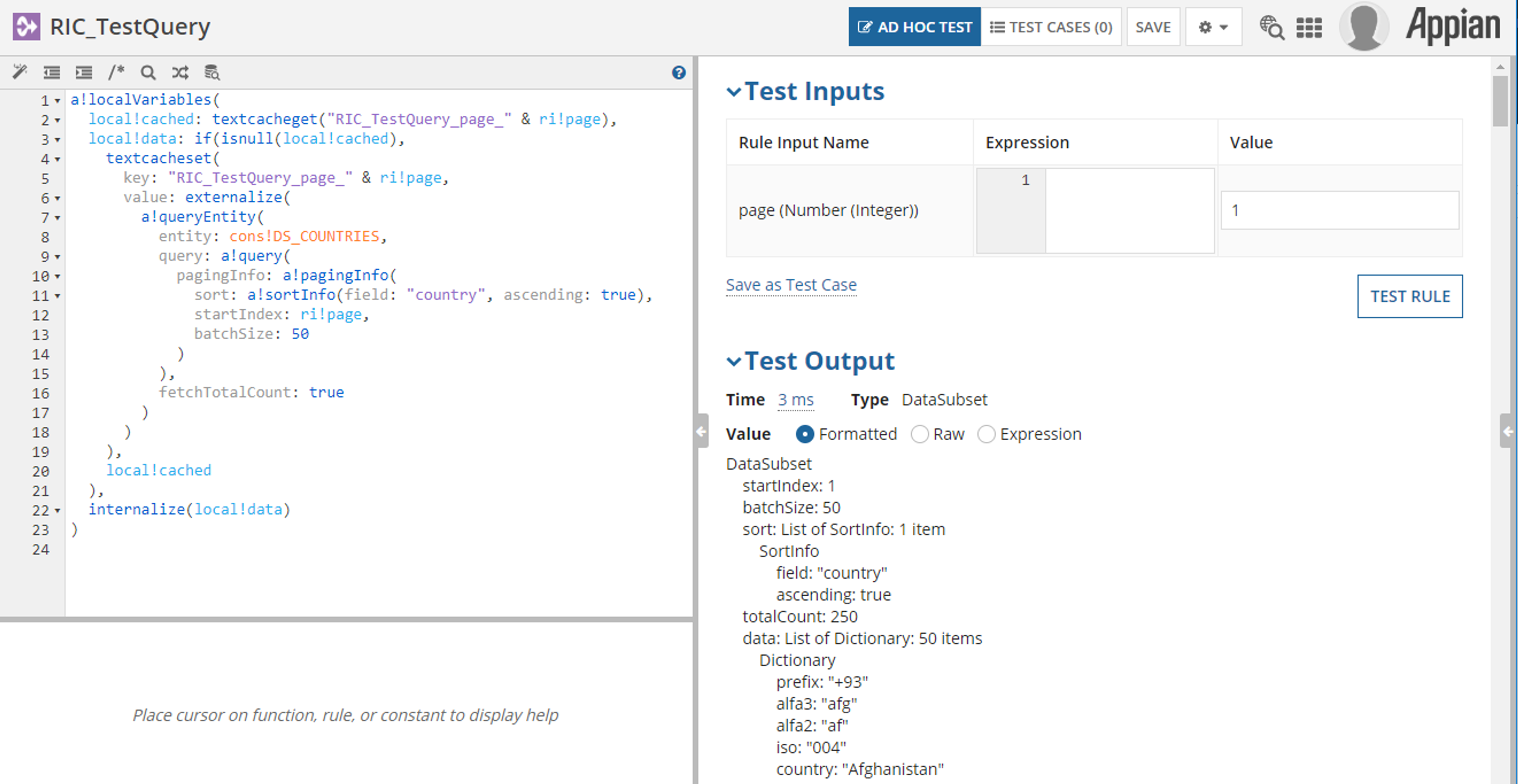Fold code at line 1 arrow

(x=57, y=101)
